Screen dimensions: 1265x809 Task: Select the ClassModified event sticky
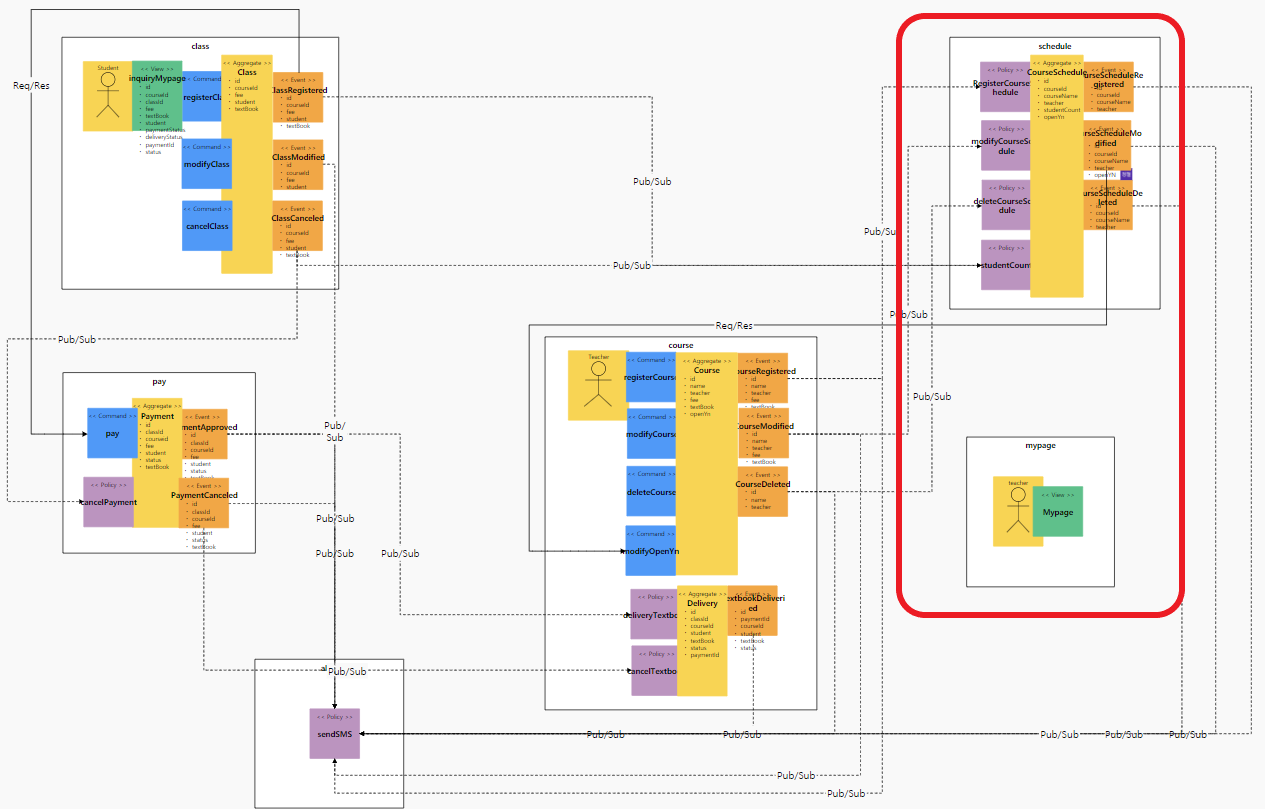pyautogui.click(x=298, y=165)
